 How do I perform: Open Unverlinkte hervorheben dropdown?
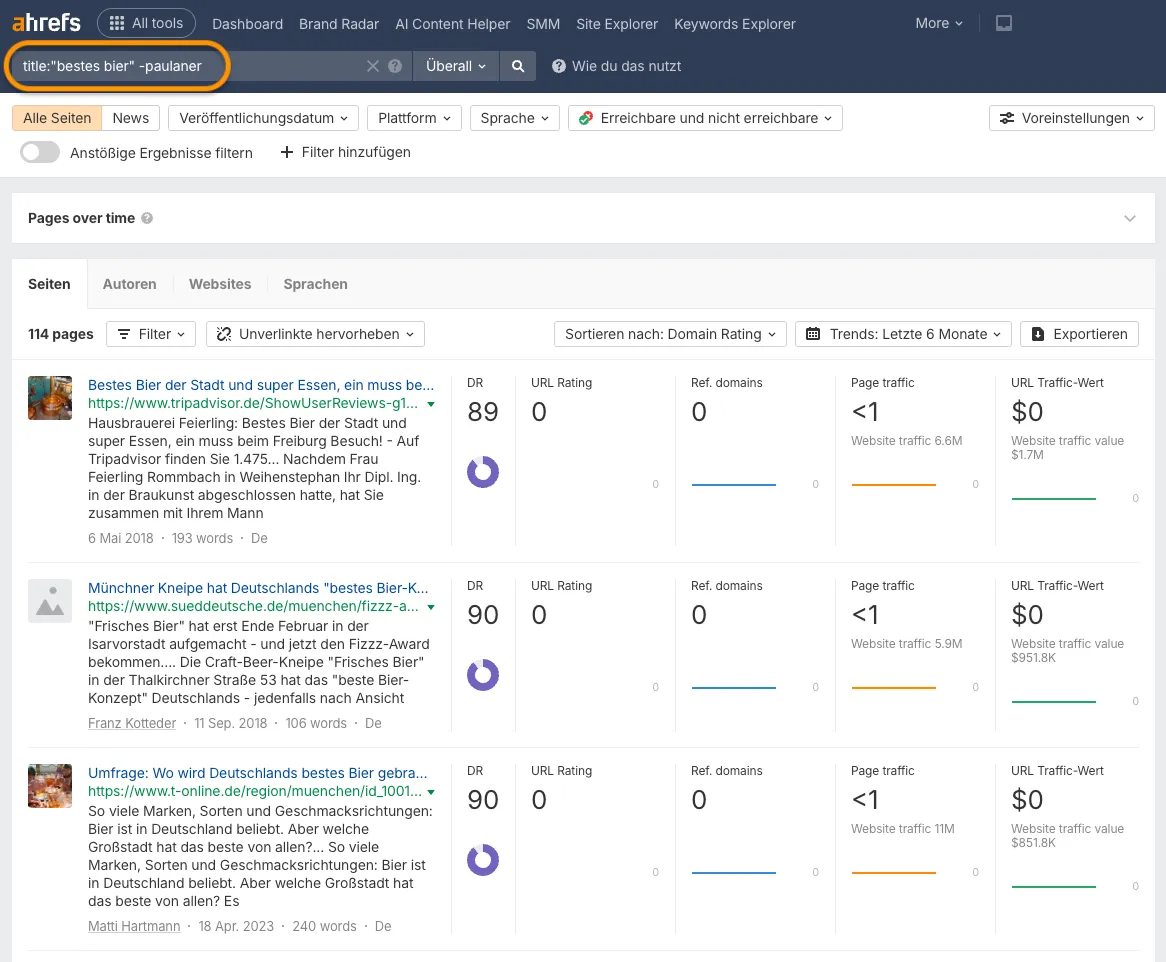(315, 335)
